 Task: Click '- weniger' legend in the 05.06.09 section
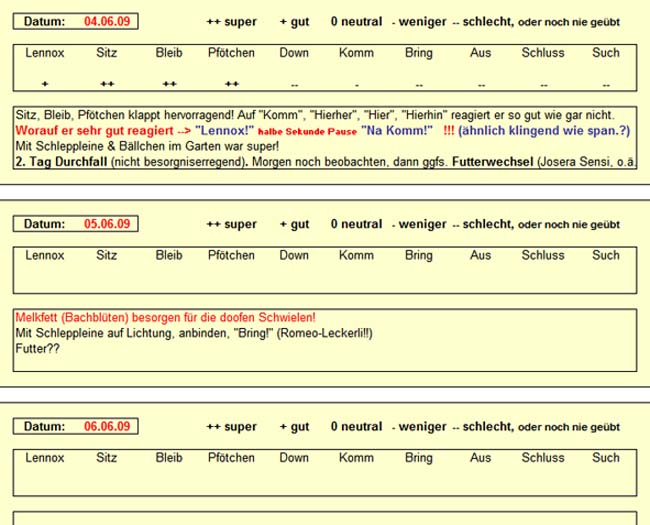pos(419,224)
